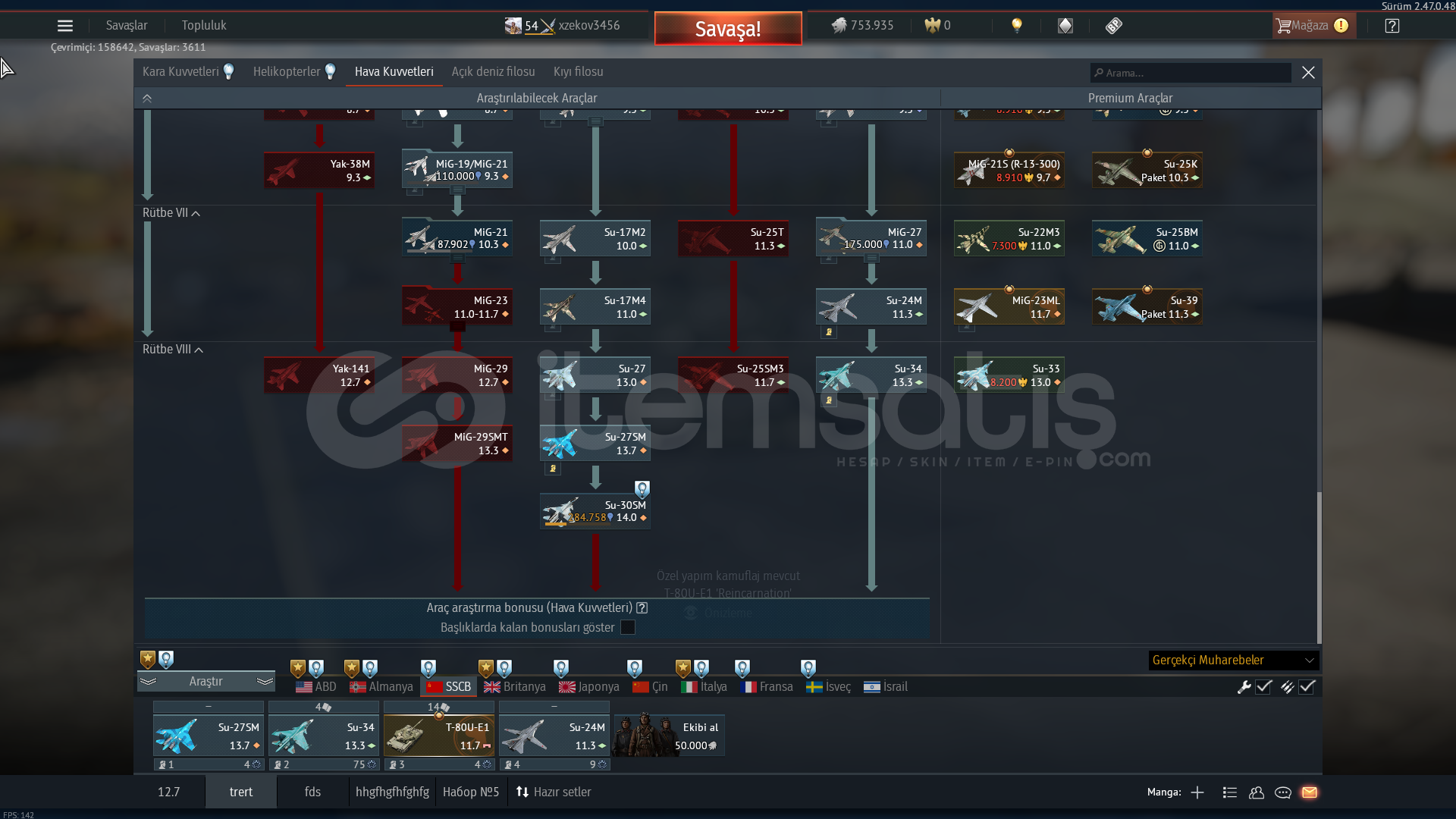
Task: Select the T-80U-E1 crew slot
Action: click(439, 736)
